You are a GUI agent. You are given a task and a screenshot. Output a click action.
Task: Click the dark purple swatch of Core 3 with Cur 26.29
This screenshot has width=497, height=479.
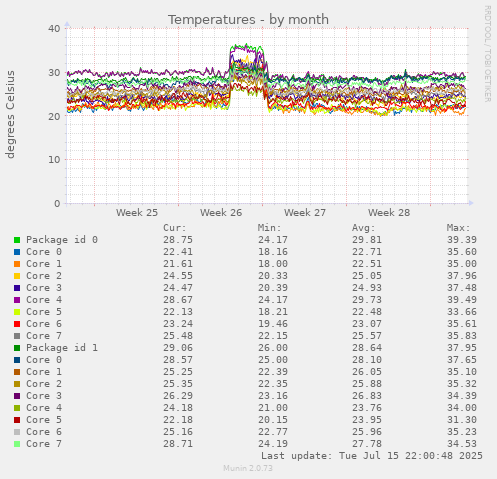click(17, 396)
